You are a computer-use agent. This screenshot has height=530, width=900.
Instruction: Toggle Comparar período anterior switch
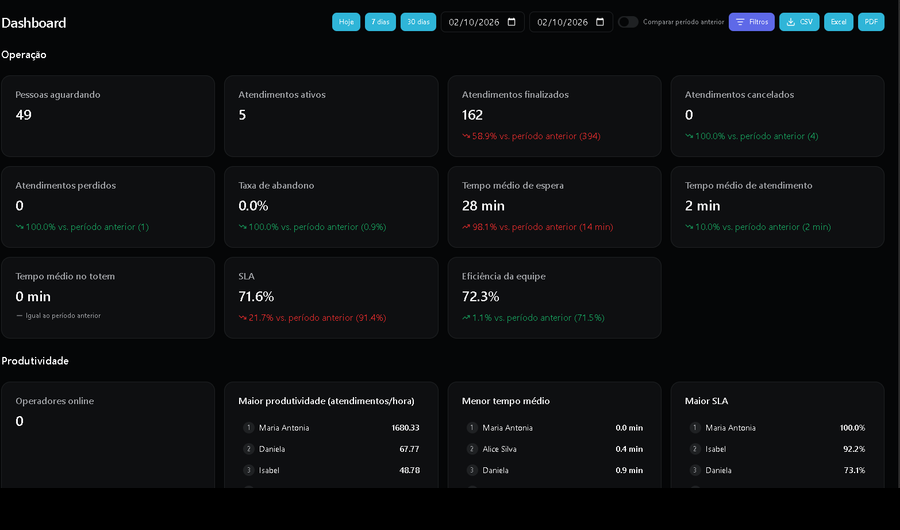click(x=628, y=22)
